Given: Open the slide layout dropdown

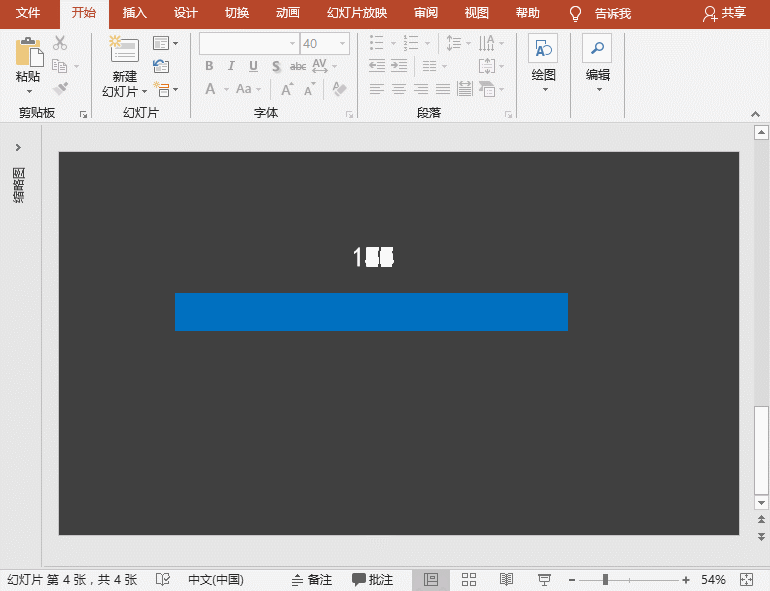Looking at the screenshot, I should coord(166,43).
